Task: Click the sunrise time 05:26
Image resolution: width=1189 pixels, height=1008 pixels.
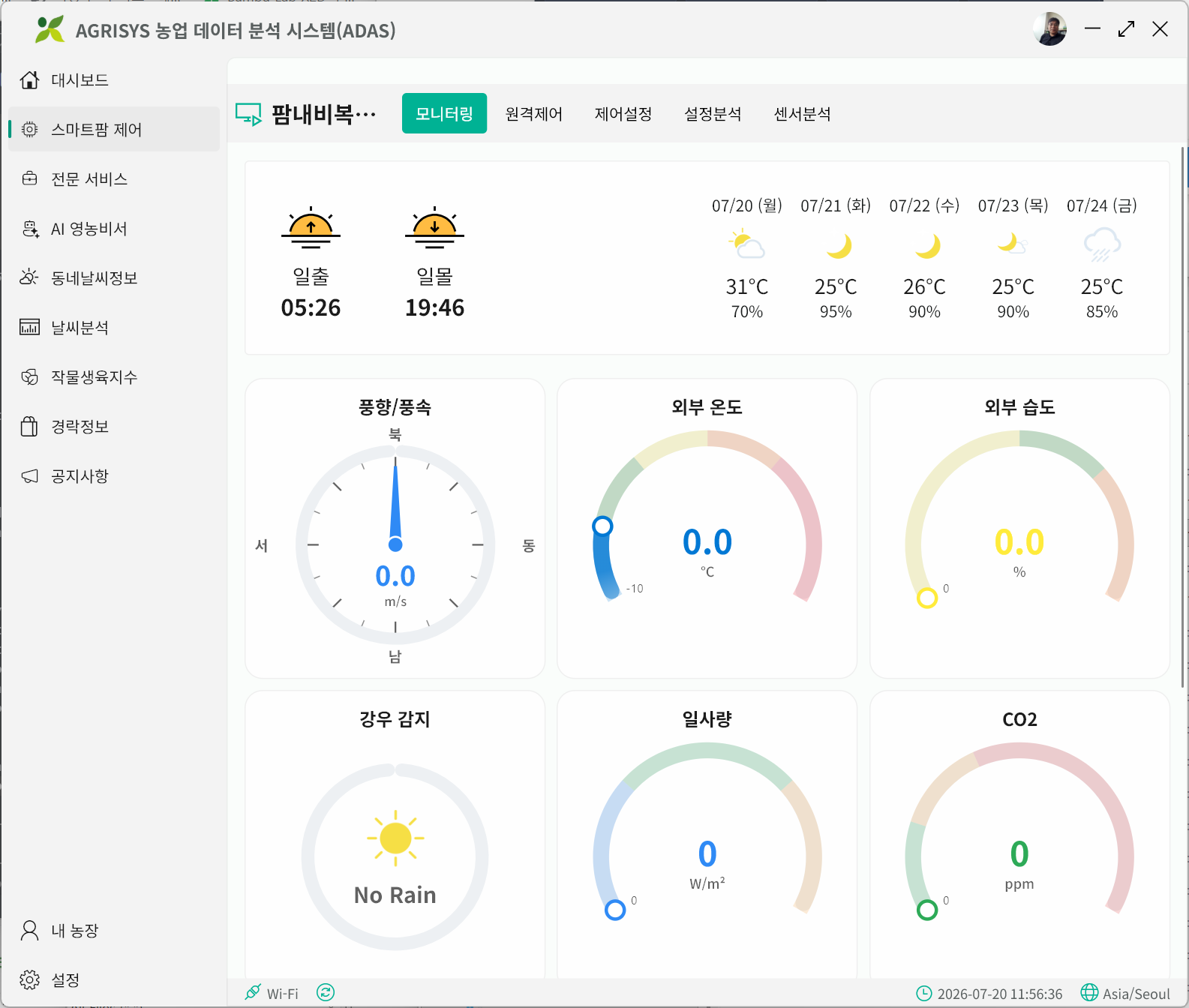Action: (x=311, y=307)
